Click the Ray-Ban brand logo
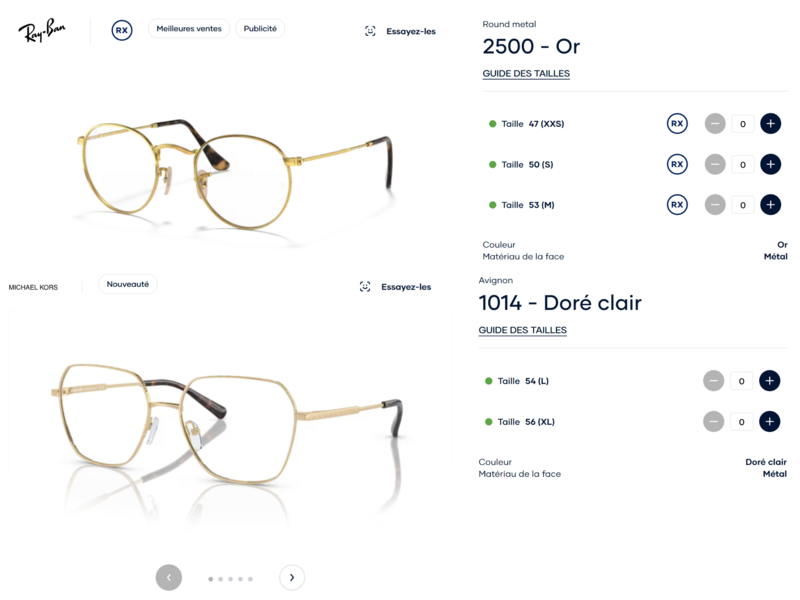The width and height of the screenshot is (800, 600). click(x=42, y=30)
